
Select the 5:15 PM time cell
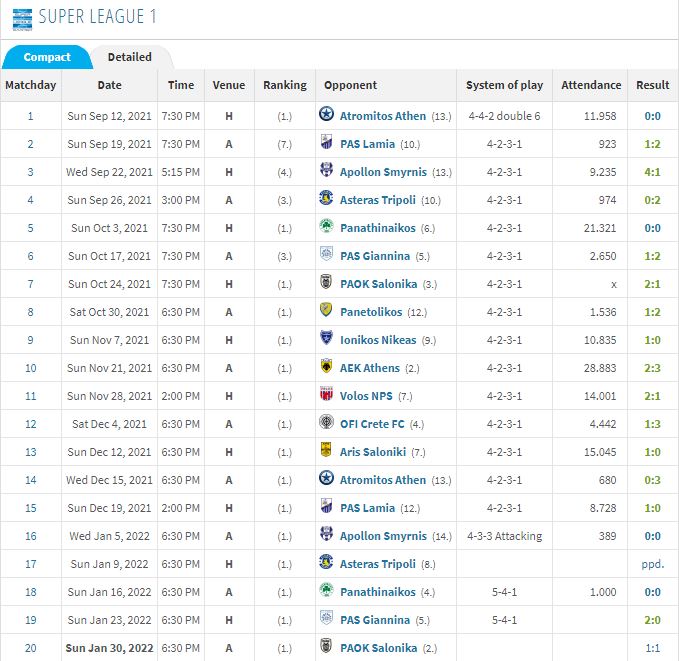tap(181, 172)
